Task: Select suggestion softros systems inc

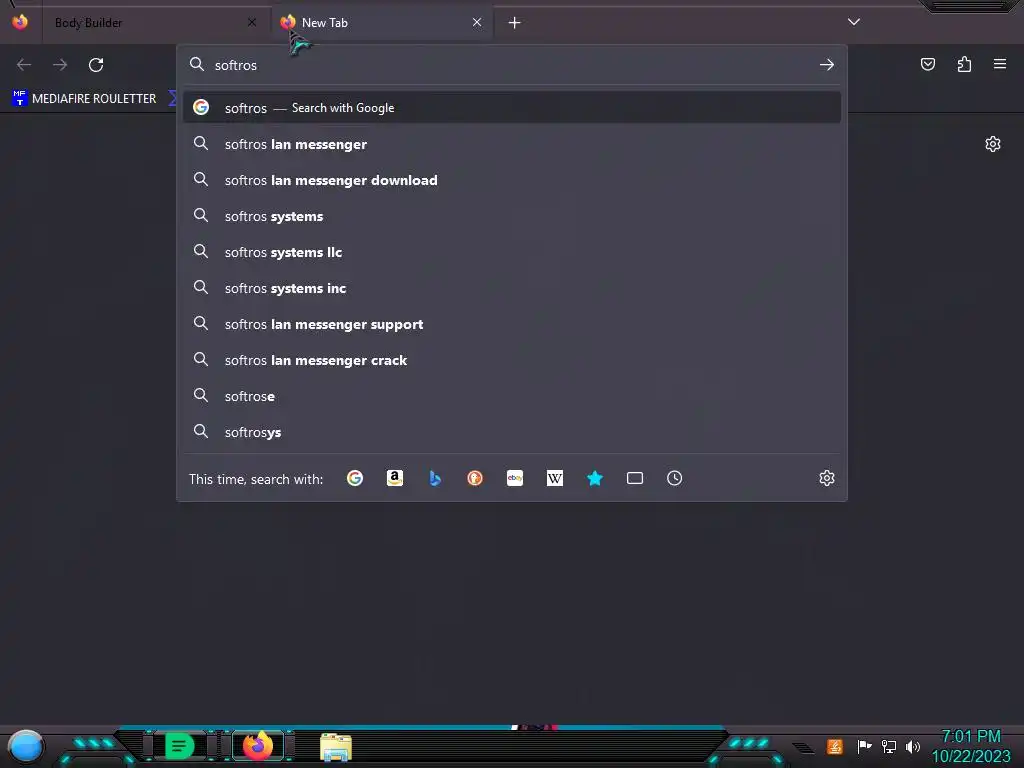Action: [x=511, y=288]
